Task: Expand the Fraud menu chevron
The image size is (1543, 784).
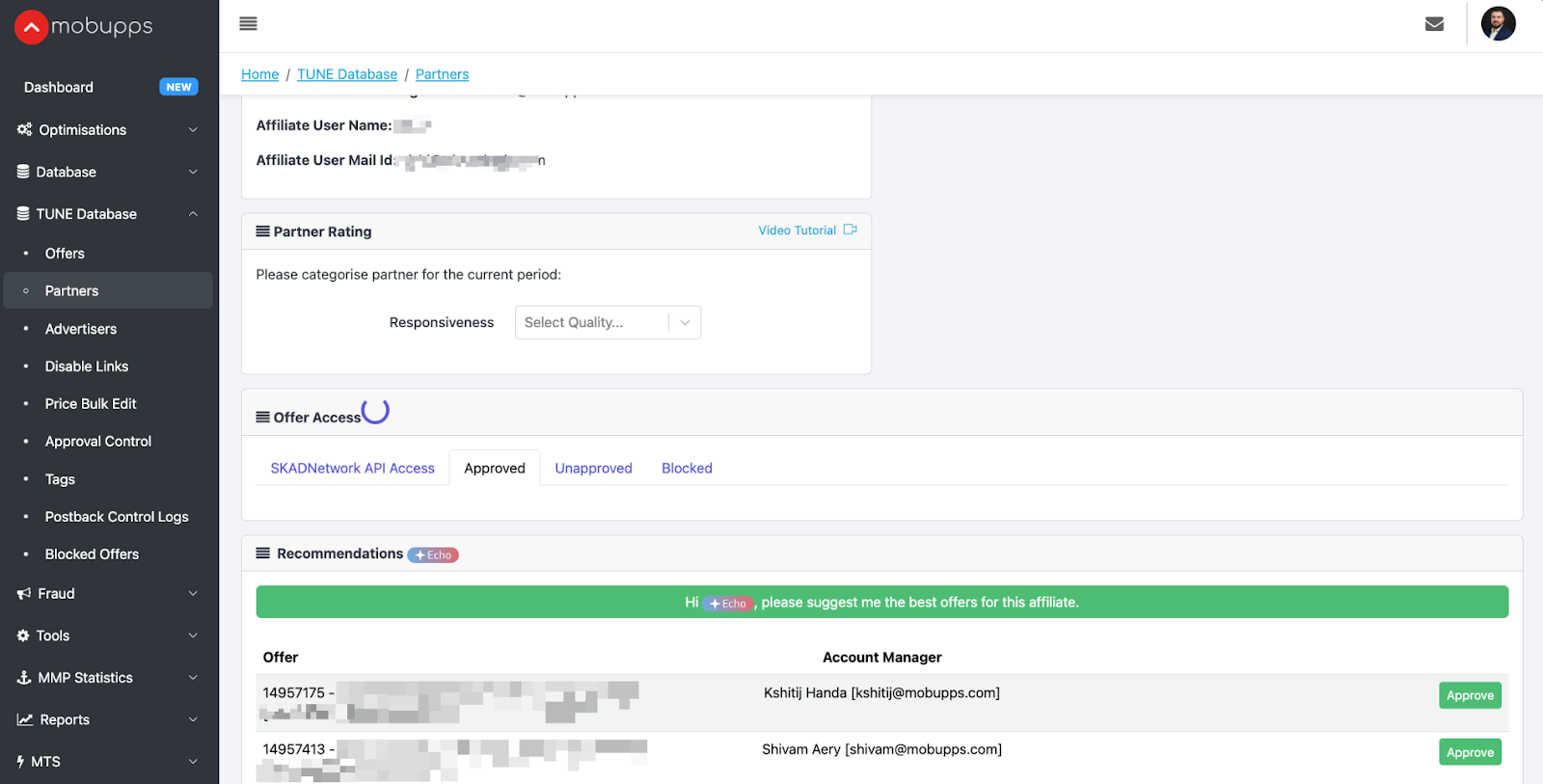Action: click(193, 594)
